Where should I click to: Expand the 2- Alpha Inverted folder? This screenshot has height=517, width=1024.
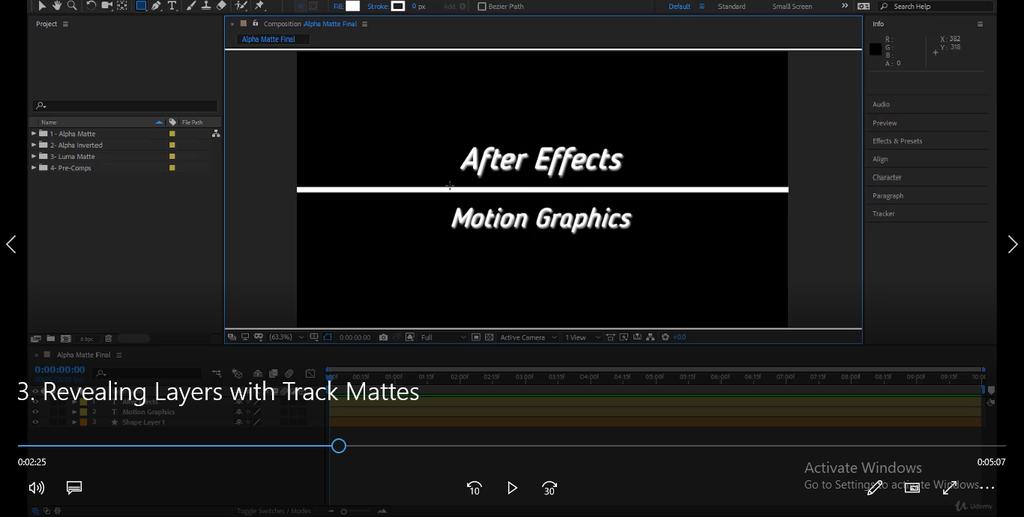coord(34,145)
